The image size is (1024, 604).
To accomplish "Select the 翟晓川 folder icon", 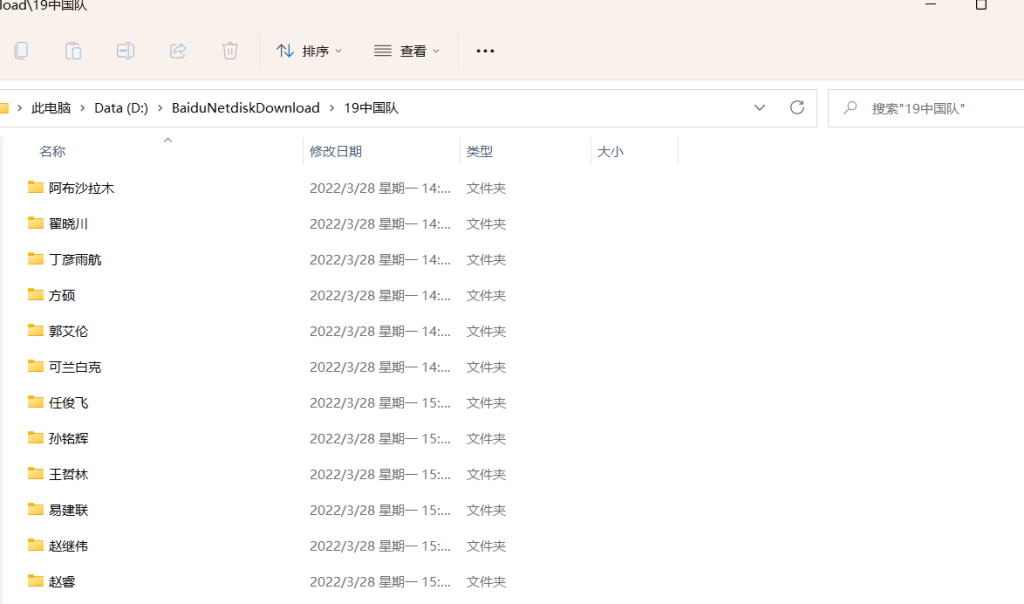I will (x=35, y=223).
